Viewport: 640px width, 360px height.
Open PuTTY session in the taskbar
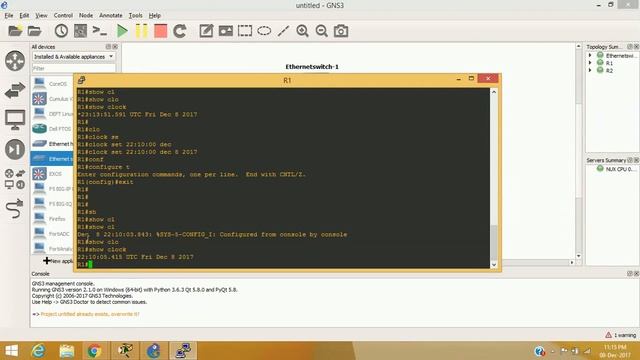pos(182,351)
